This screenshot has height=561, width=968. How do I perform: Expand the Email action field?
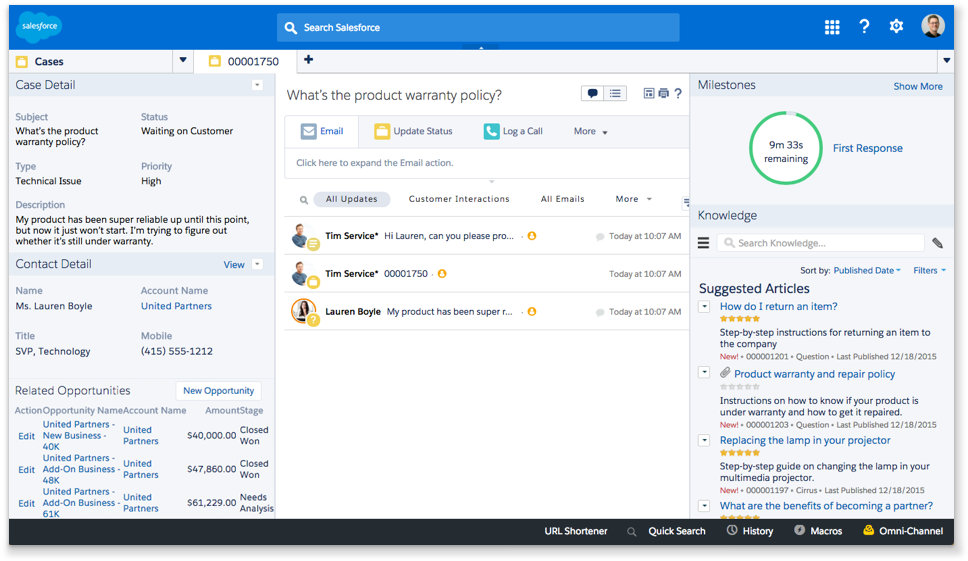(x=486, y=163)
